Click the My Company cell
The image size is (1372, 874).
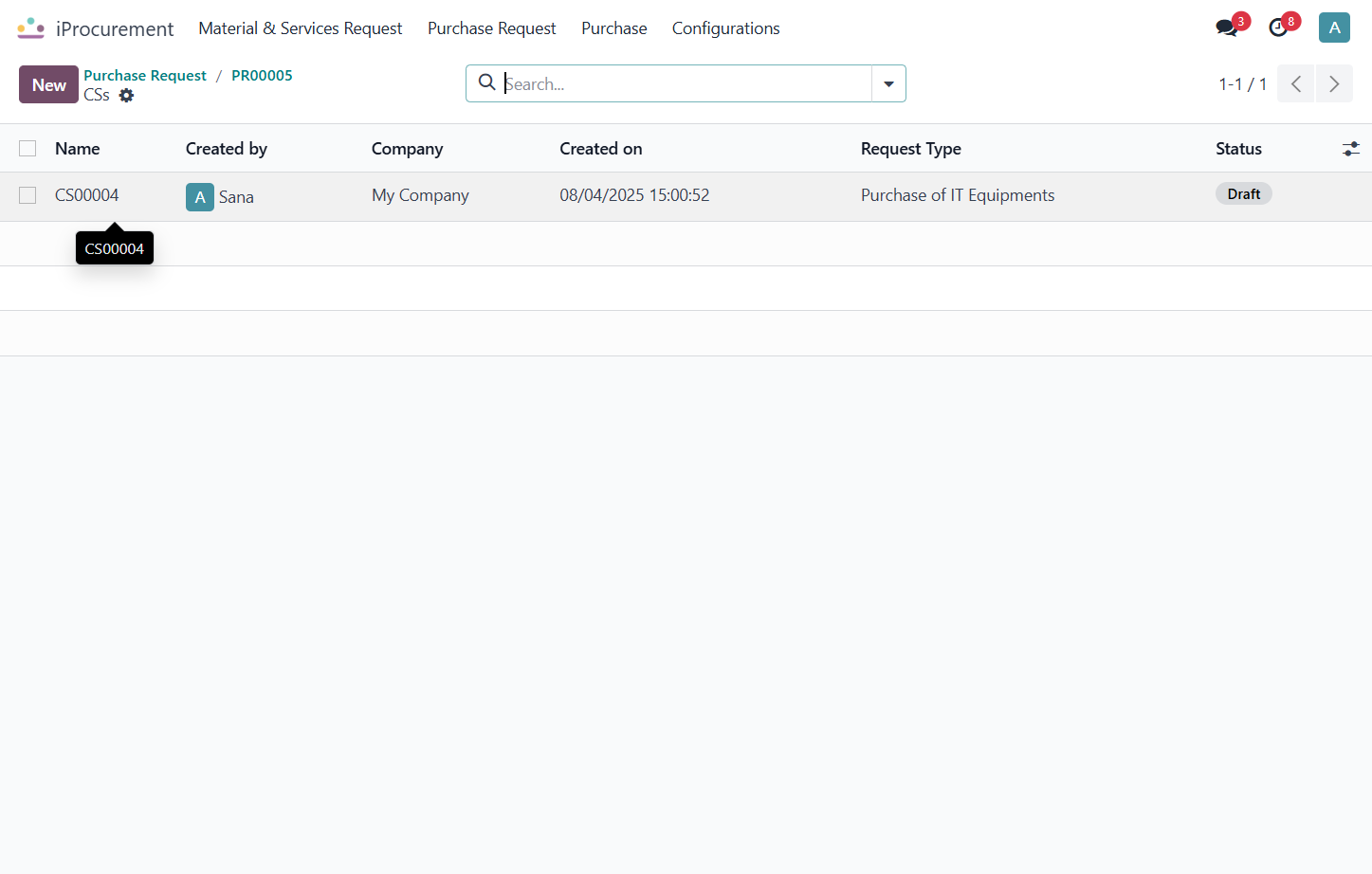coord(420,195)
